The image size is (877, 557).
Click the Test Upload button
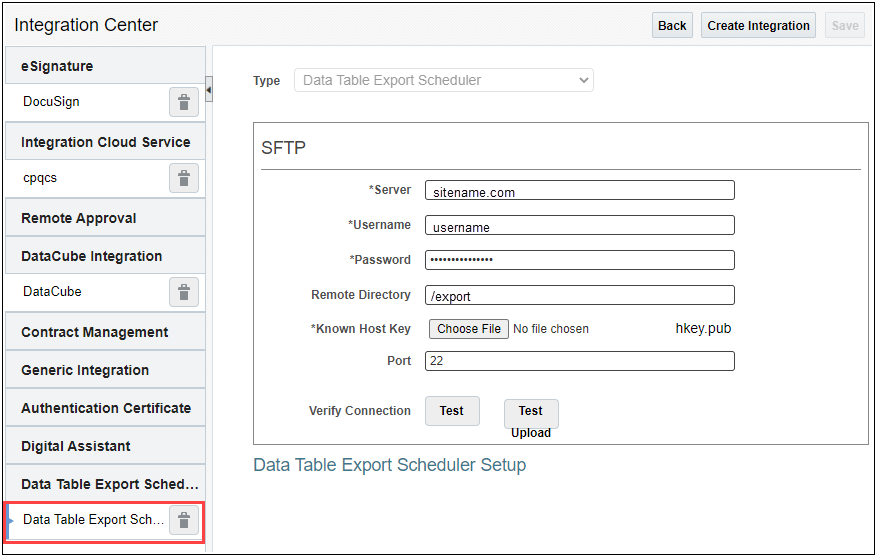(x=530, y=412)
